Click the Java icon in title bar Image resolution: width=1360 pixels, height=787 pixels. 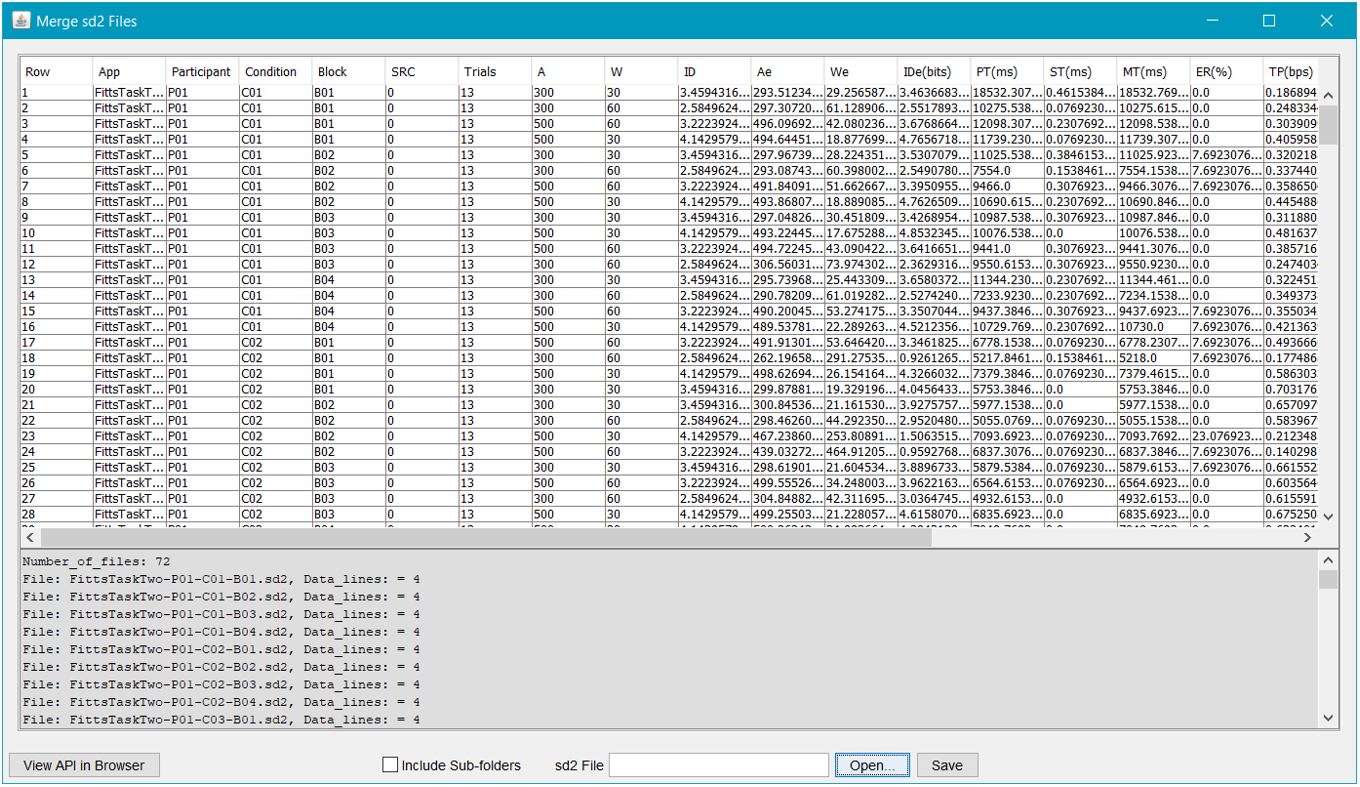click(x=20, y=20)
